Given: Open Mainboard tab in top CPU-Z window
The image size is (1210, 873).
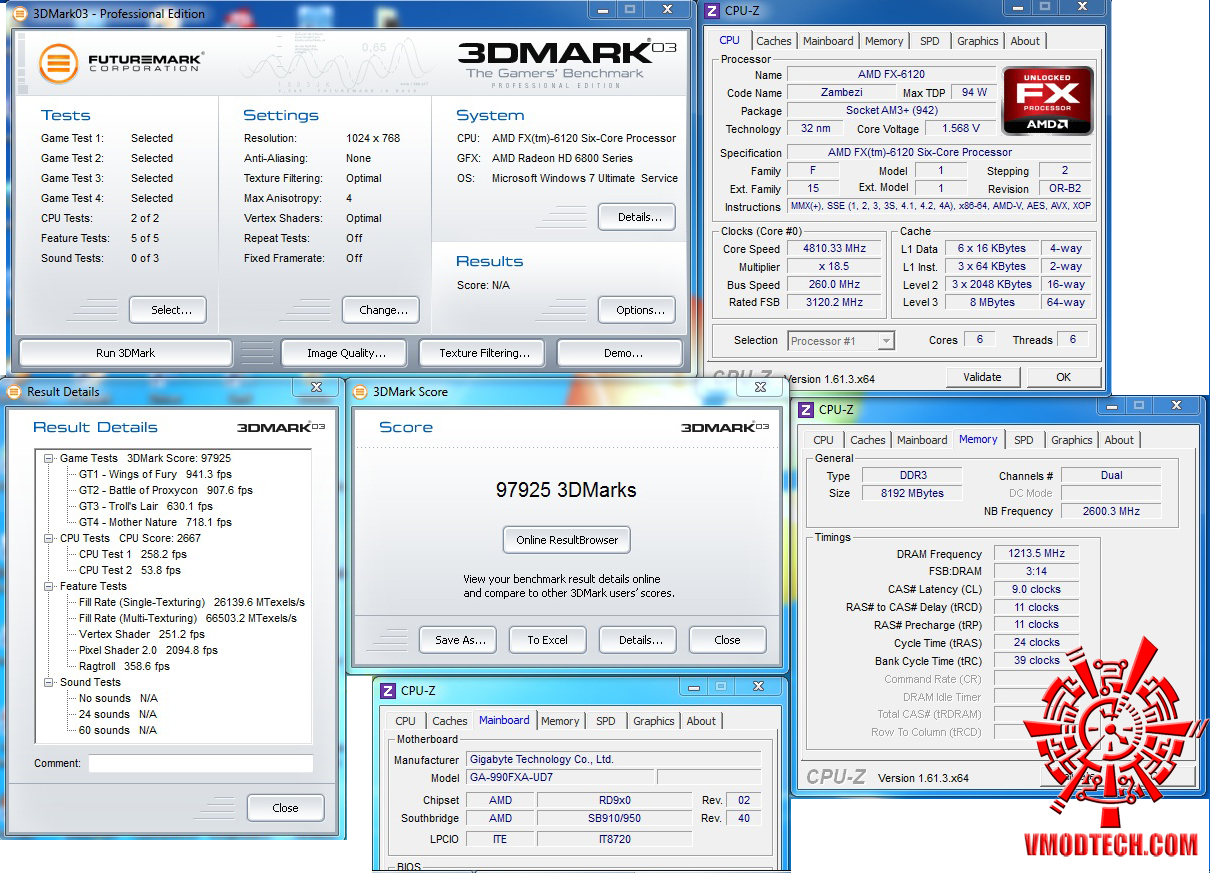Looking at the screenshot, I should pyautogui.click(x=828, y=41).
